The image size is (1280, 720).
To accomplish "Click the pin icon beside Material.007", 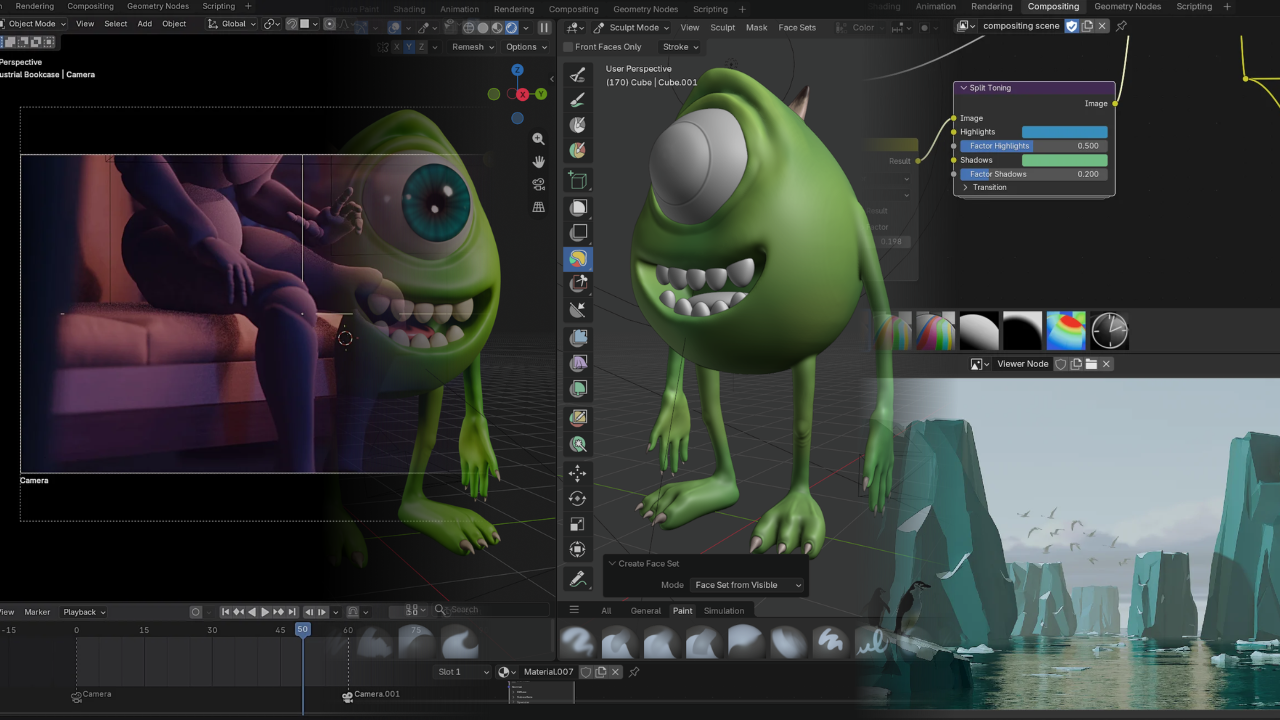I will click(x=633, y=672).
